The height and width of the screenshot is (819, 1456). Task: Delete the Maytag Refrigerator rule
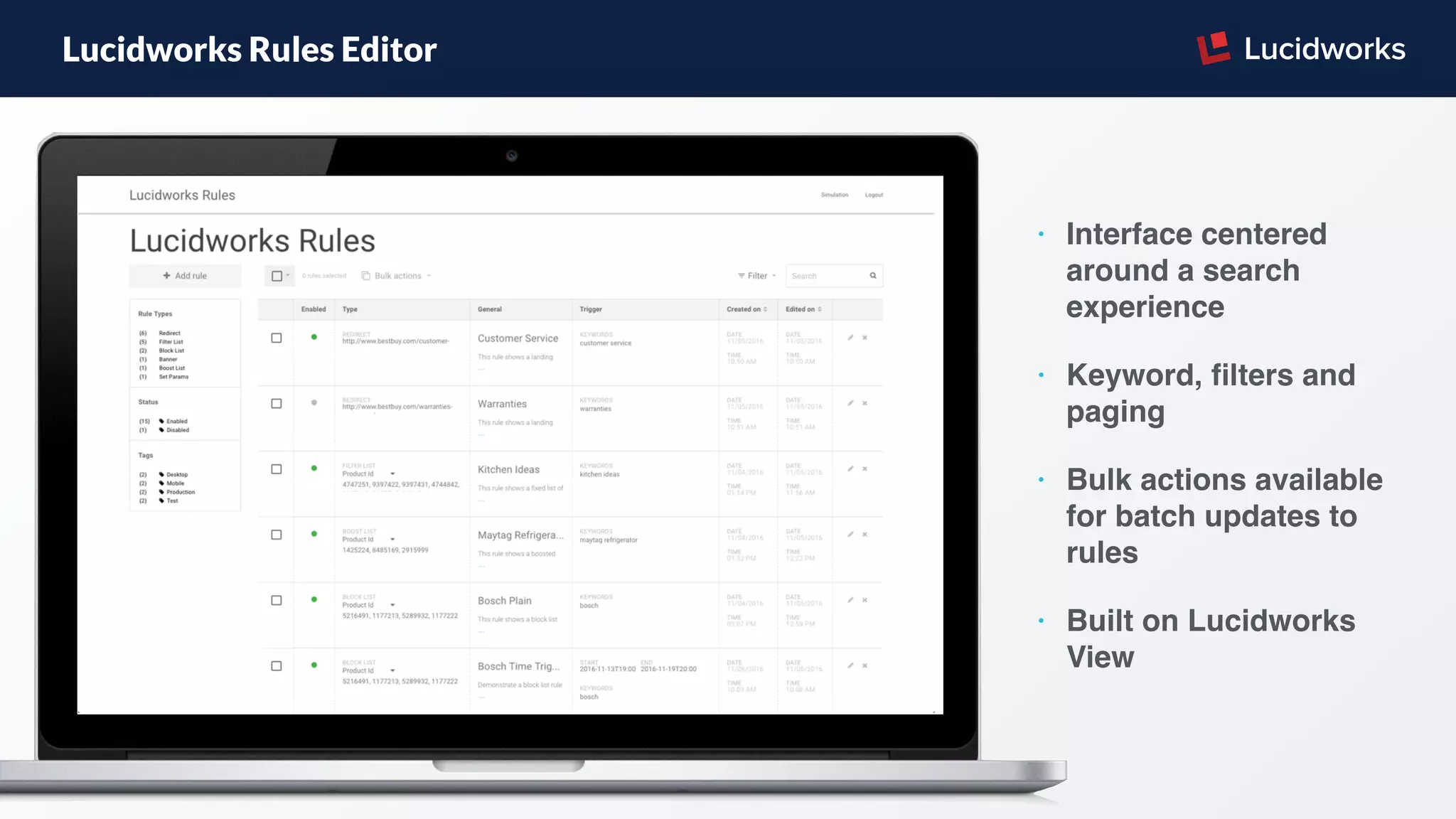point(865,534)
